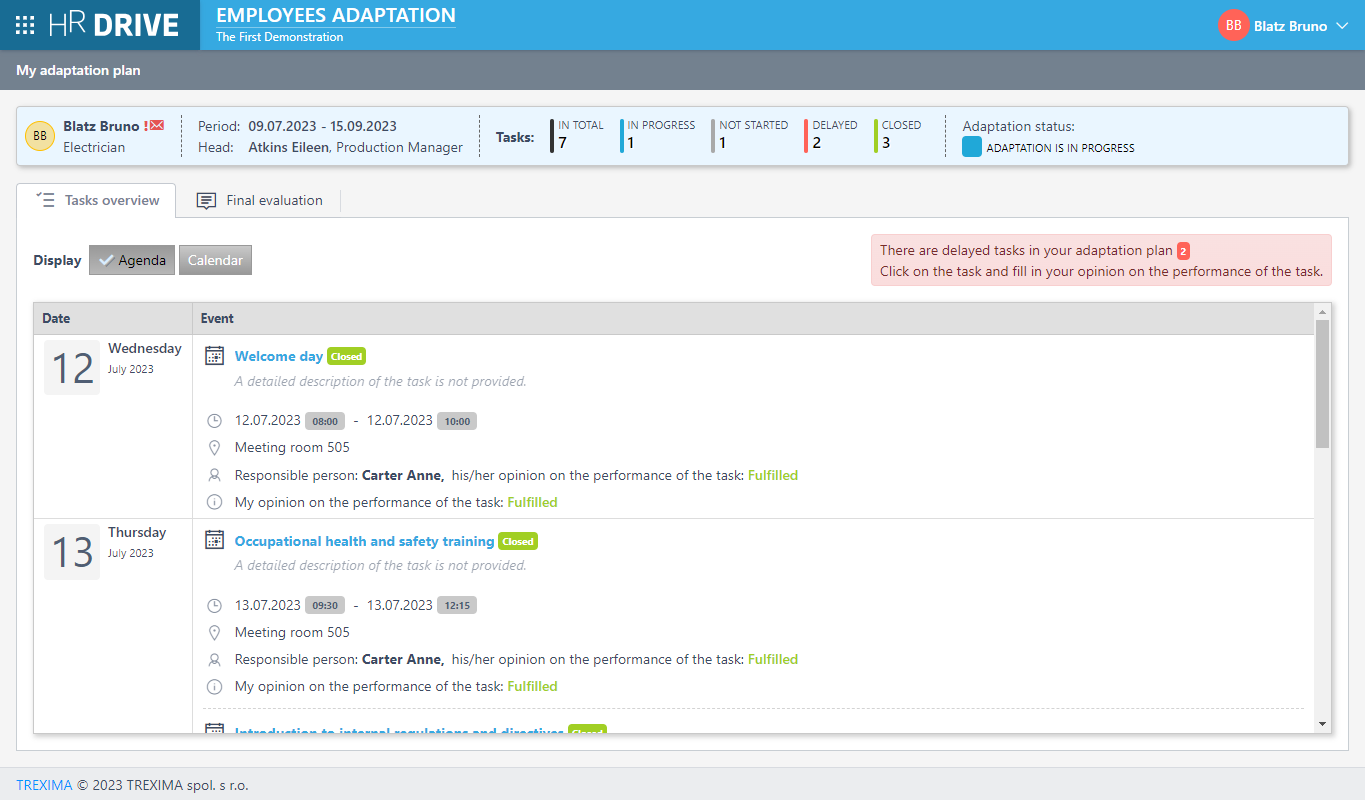
Task: Click the info icon beside your opinion row
Action: coord(214,502)
